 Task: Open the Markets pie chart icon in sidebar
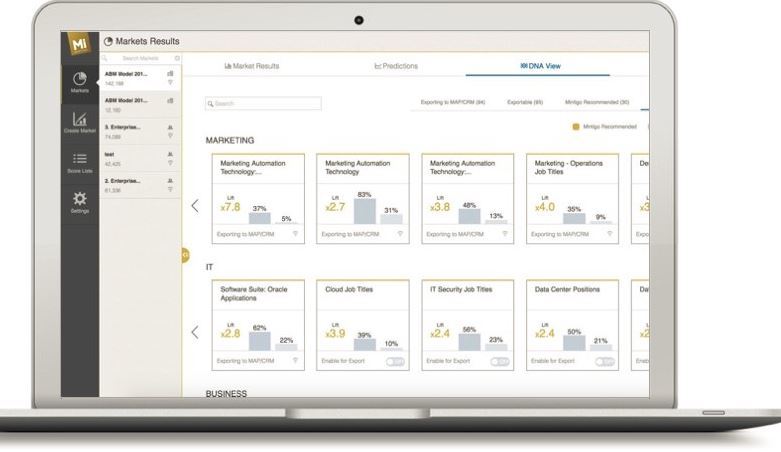80,81
